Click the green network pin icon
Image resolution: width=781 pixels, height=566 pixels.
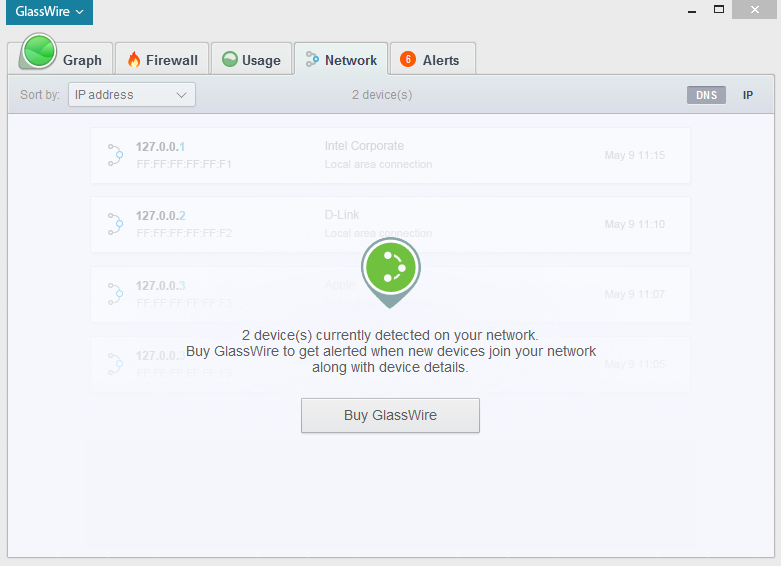click(x=391, y=272)
